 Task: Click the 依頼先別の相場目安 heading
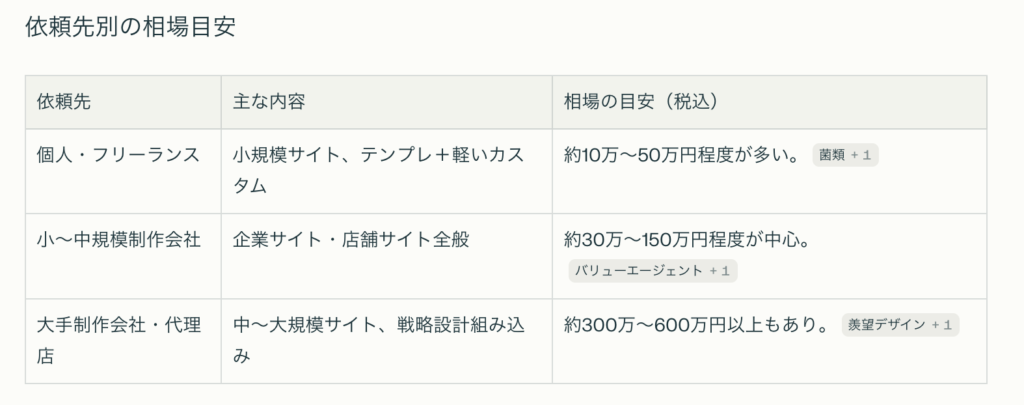[130, 28]
